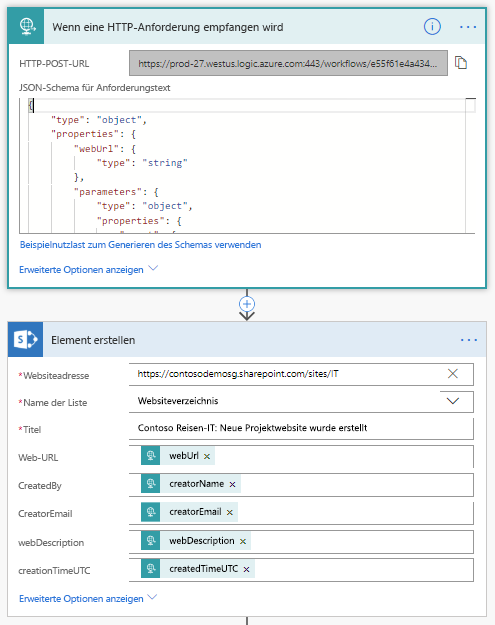Click the HTTP-POST-URL field
The width and height of the screenshot is (495, 625).
click(x=288, y=63)
